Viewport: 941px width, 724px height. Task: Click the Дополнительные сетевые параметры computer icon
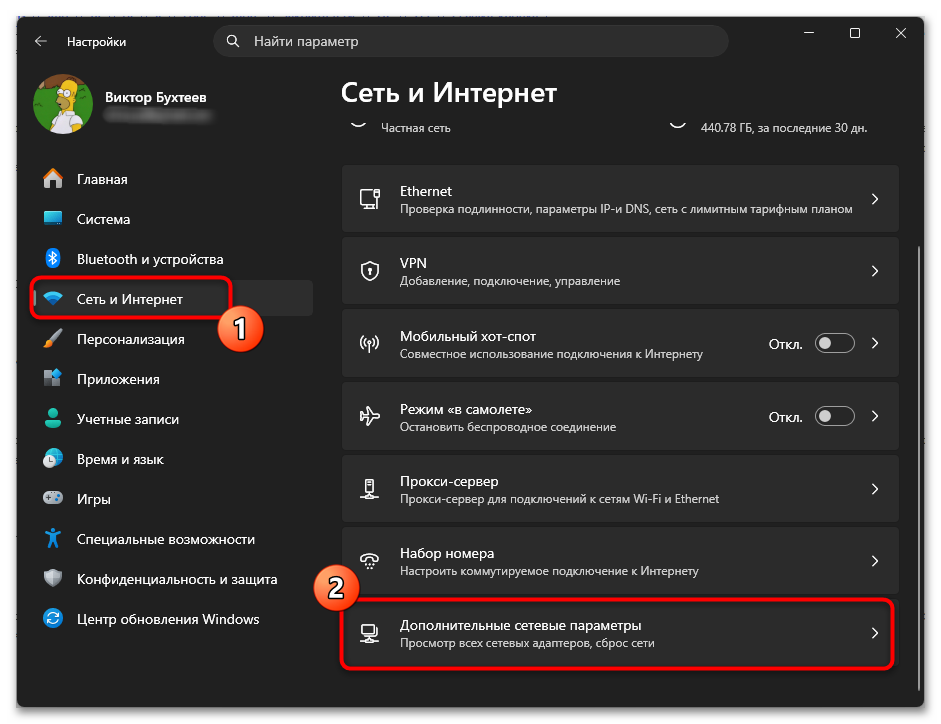(x=370, y=633)
